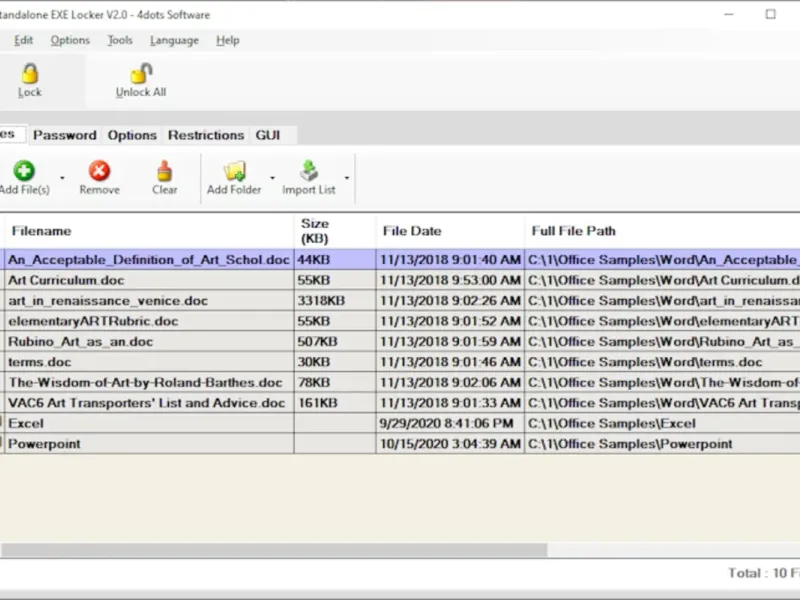
Task: Open the Language menu
Action: (173, 40)
